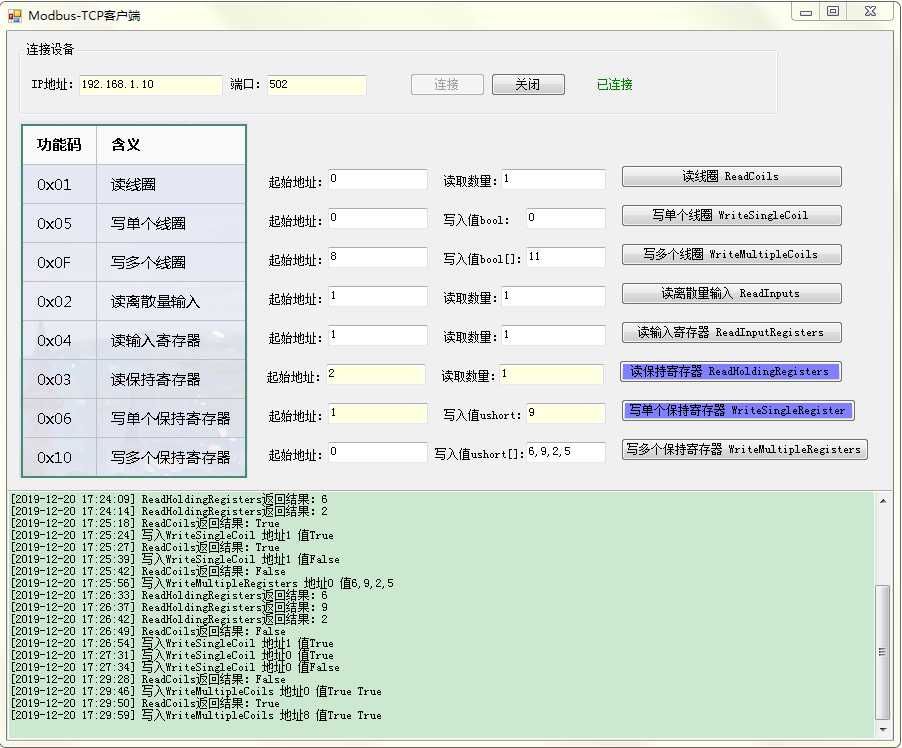Click the 关闭 (close connection) button
Image resolution: width=902 pixels, height=748 pixels.
click(528, 85)
